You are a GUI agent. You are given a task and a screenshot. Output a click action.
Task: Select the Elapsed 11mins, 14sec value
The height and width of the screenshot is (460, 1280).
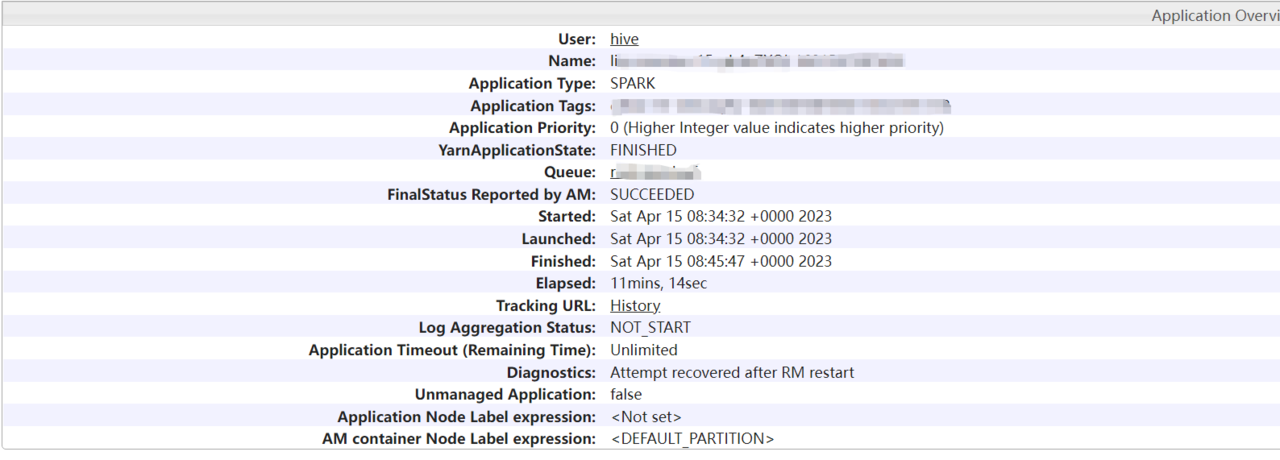658,284
